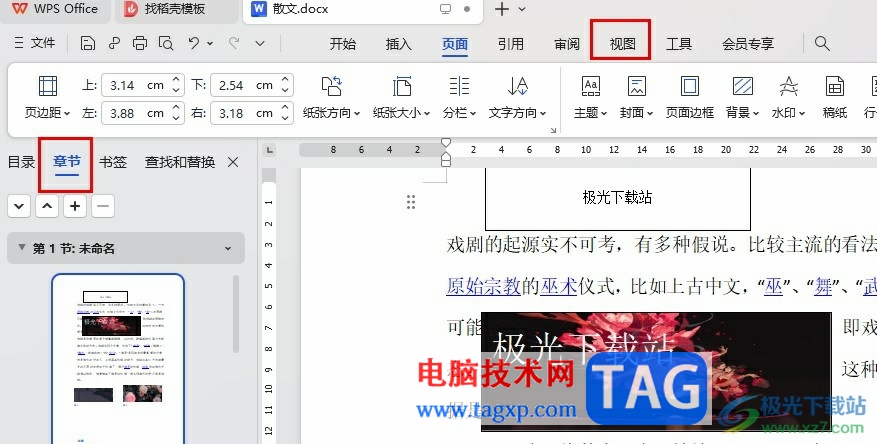Click the ruler tab-stop selector icon
The width and height of the screenshot is (877, 444).
pos(270,150)
